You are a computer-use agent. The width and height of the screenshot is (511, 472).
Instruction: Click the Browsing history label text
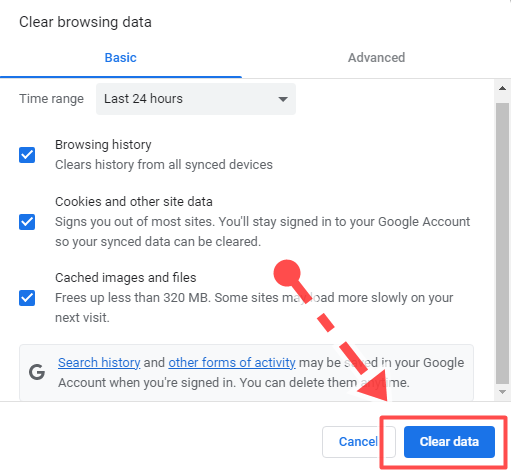pyautogui.click(x=103, y=145)
